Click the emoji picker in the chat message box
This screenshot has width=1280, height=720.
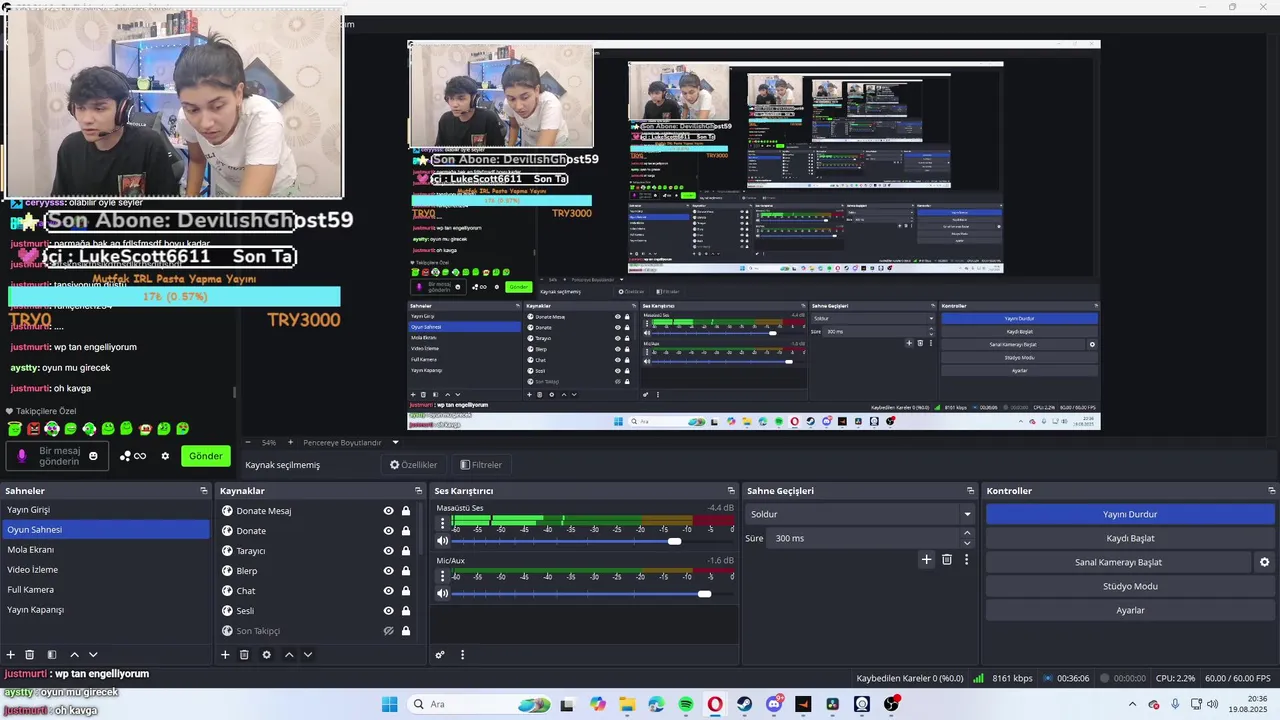(93, 456)
